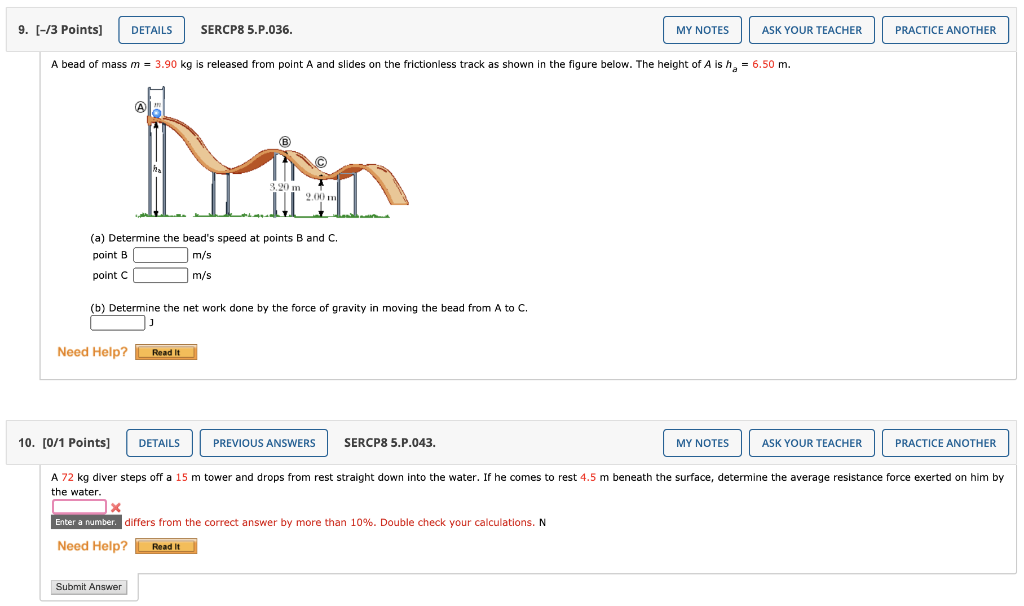Image resolution: width=1024 pixels, height=606 pixels.
Task: Click ASK YOUR TEACHER on problem 10
Action: [811, 442]
